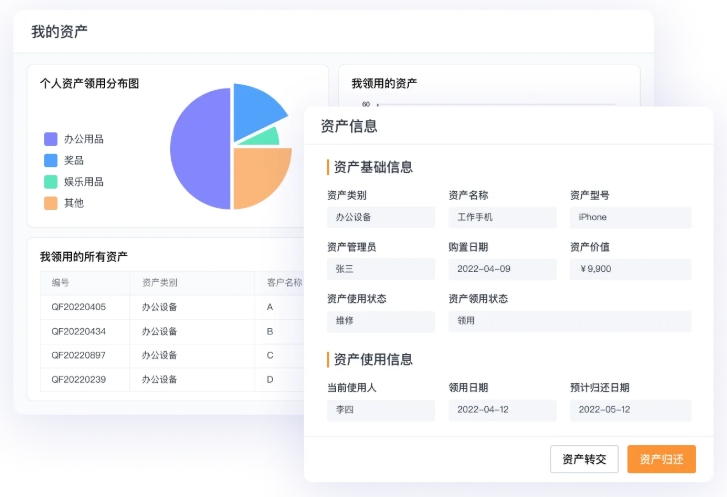Screen dimensions: 727x497
Task: Click the 资产名称 field showing 工作手机
Action: (x=502, y=217)
